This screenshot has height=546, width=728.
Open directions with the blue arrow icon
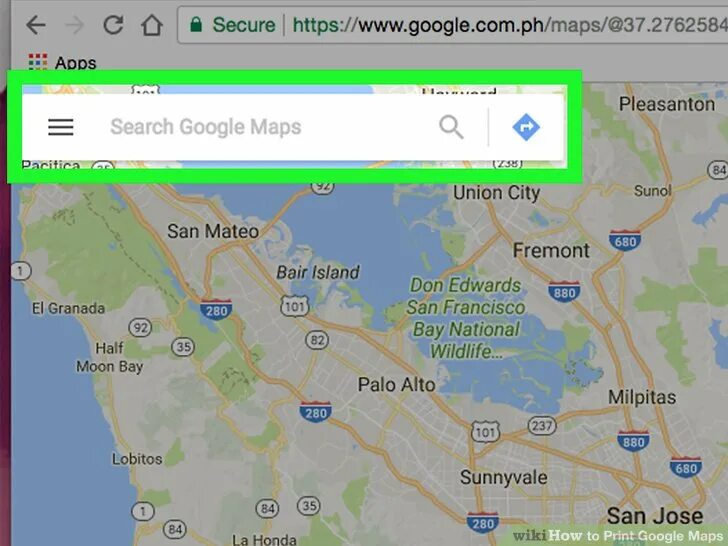click(526, 127)
